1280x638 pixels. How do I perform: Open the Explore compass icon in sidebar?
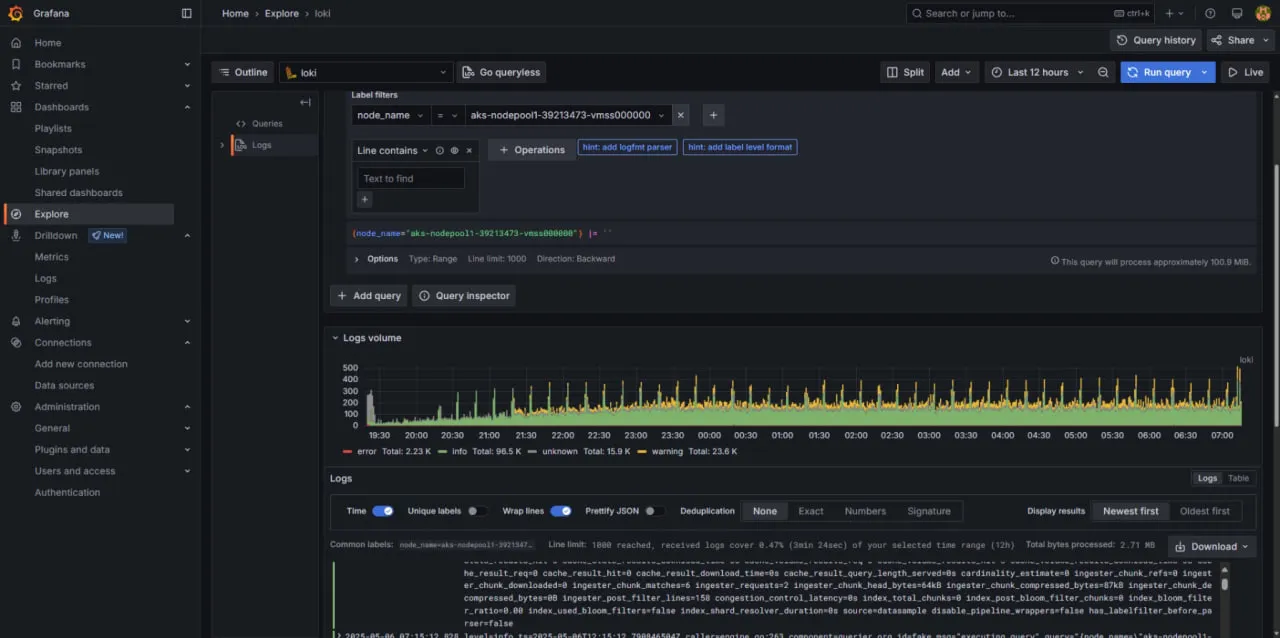15,213
